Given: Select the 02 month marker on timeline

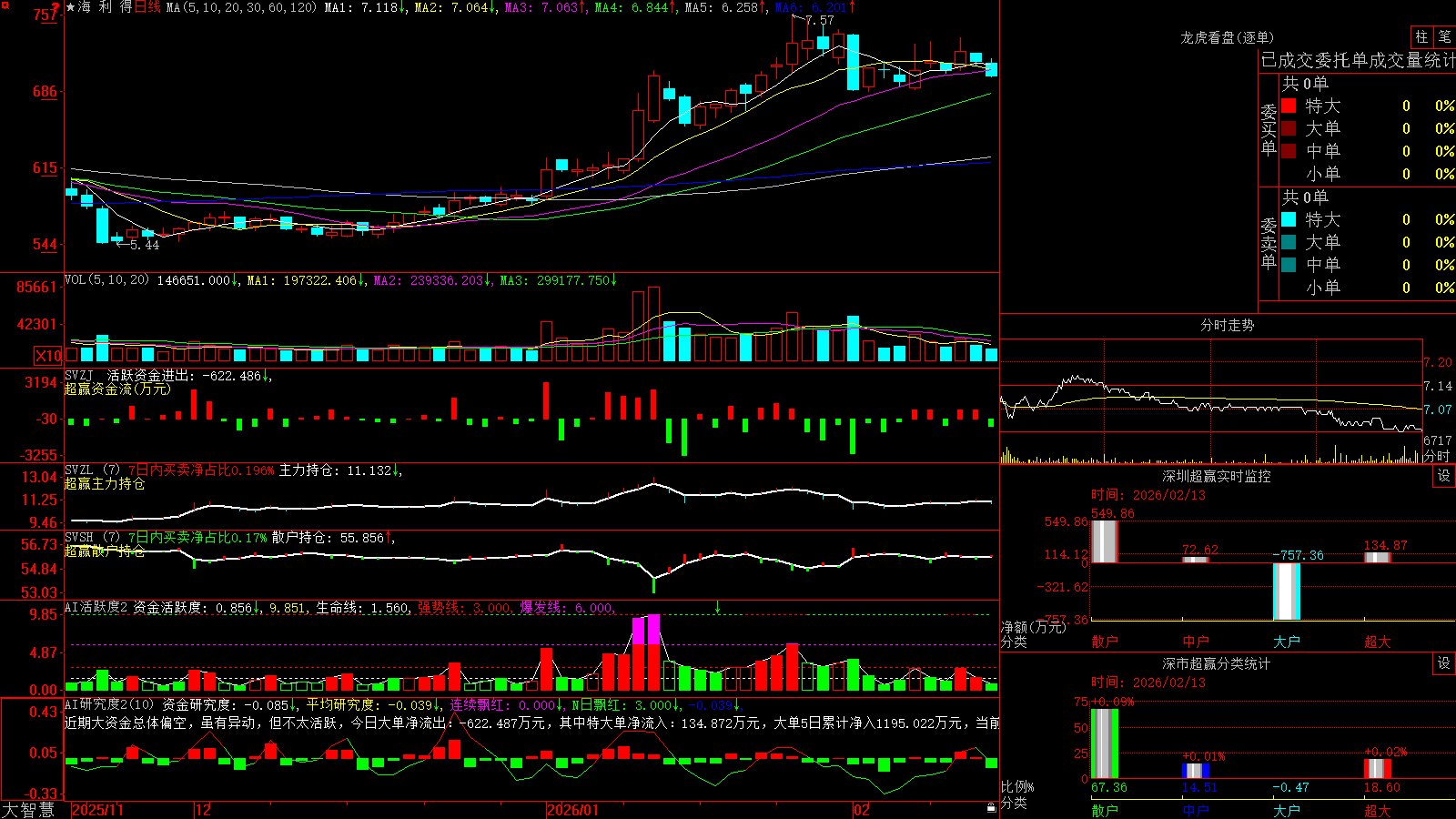Looking at the screenshot, I should tap(862, 810).
